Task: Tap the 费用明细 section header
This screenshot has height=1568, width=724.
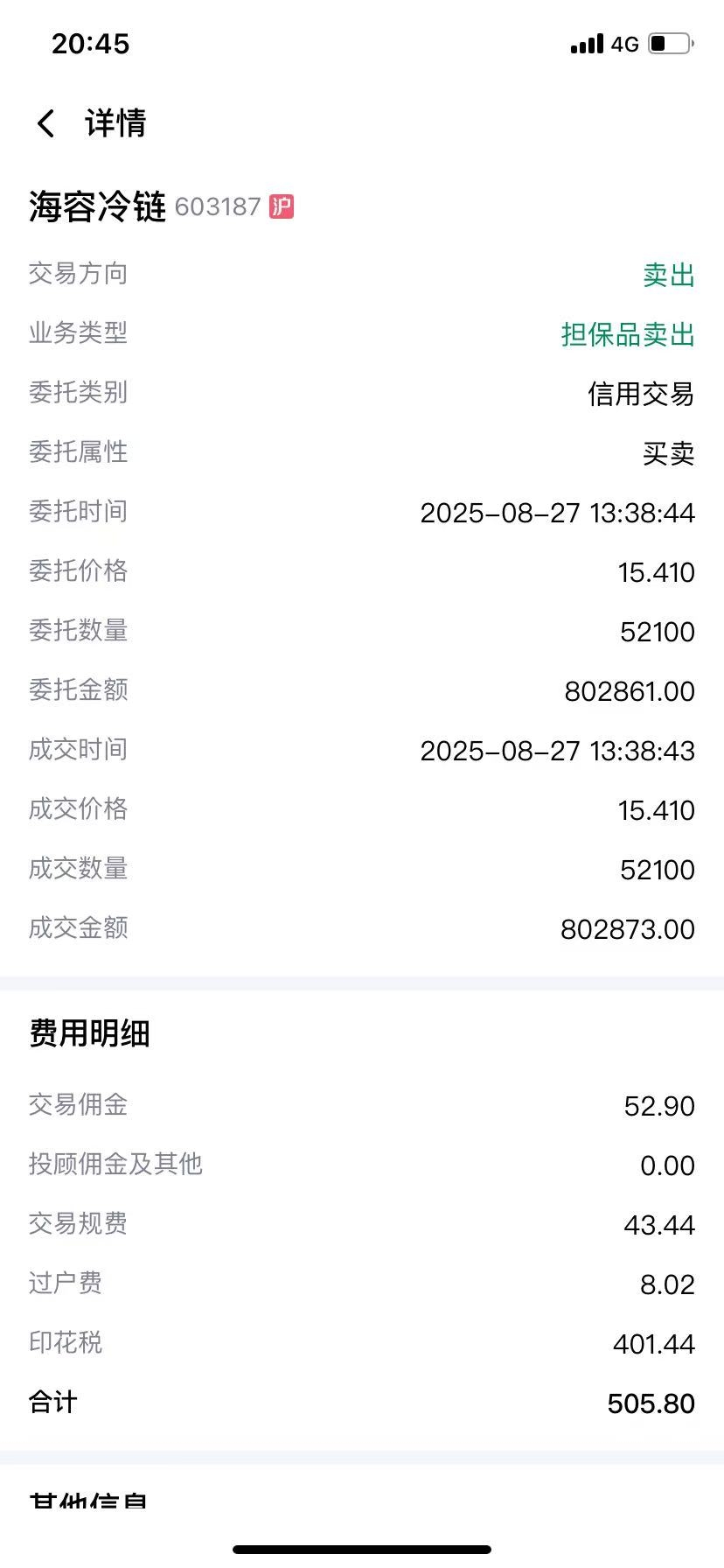Action: pos(89,1033)
